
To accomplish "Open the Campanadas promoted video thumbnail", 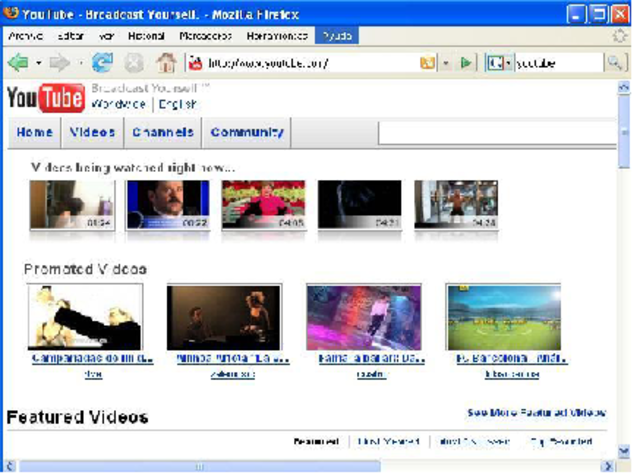I will 85,317.
